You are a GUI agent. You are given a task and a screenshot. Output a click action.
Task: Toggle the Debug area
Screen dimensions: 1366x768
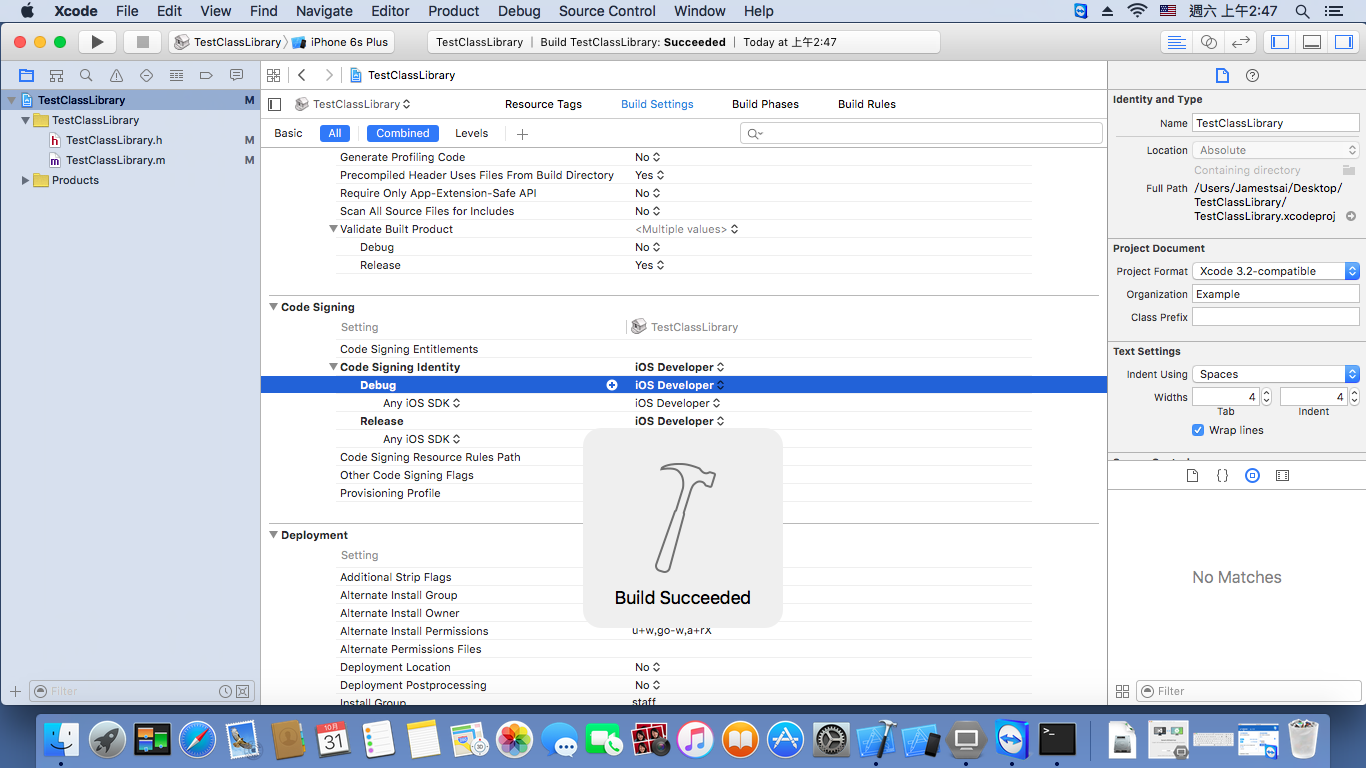tap(1312, 42)
